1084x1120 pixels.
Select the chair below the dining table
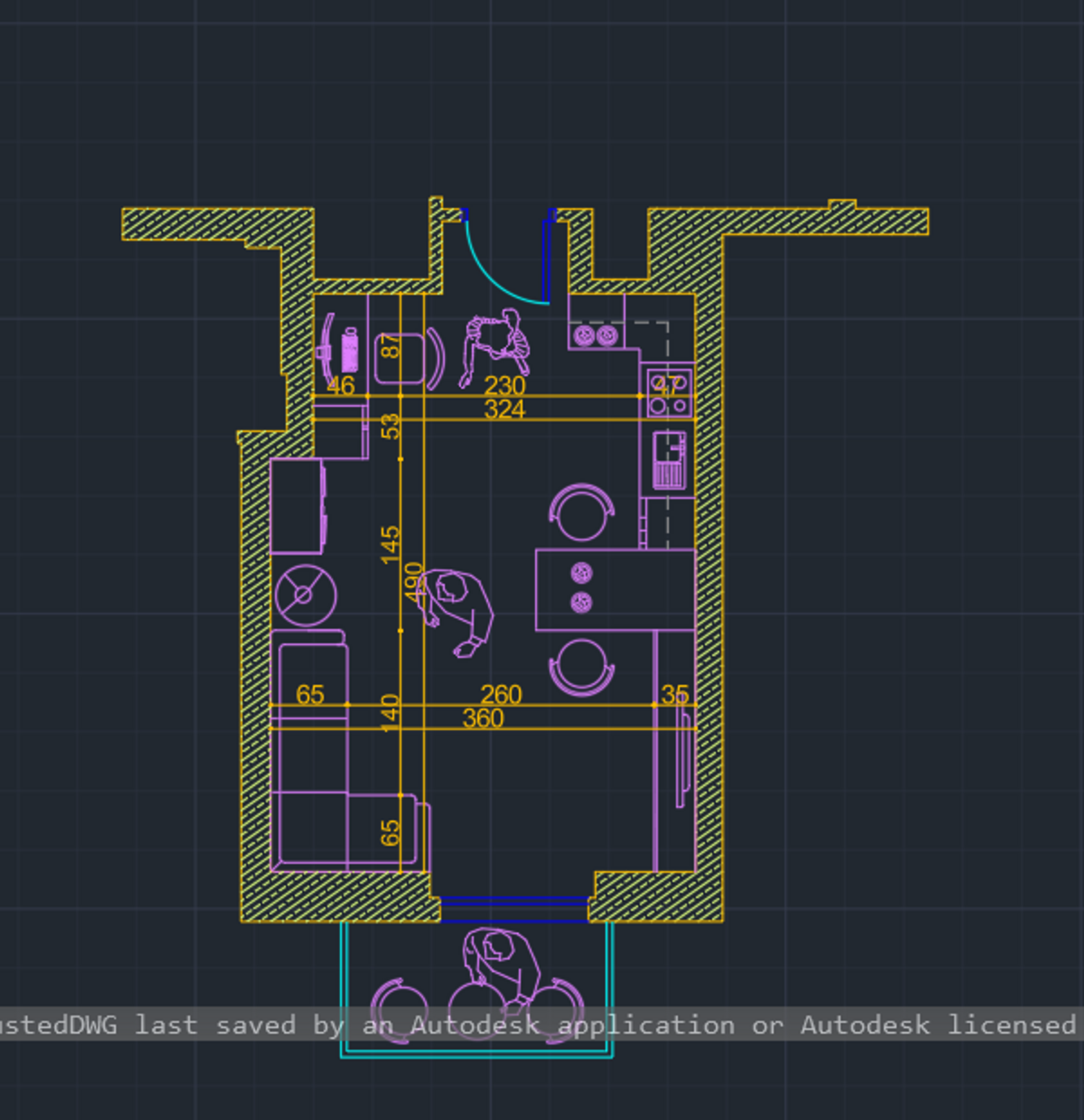[x=582, y=668]
